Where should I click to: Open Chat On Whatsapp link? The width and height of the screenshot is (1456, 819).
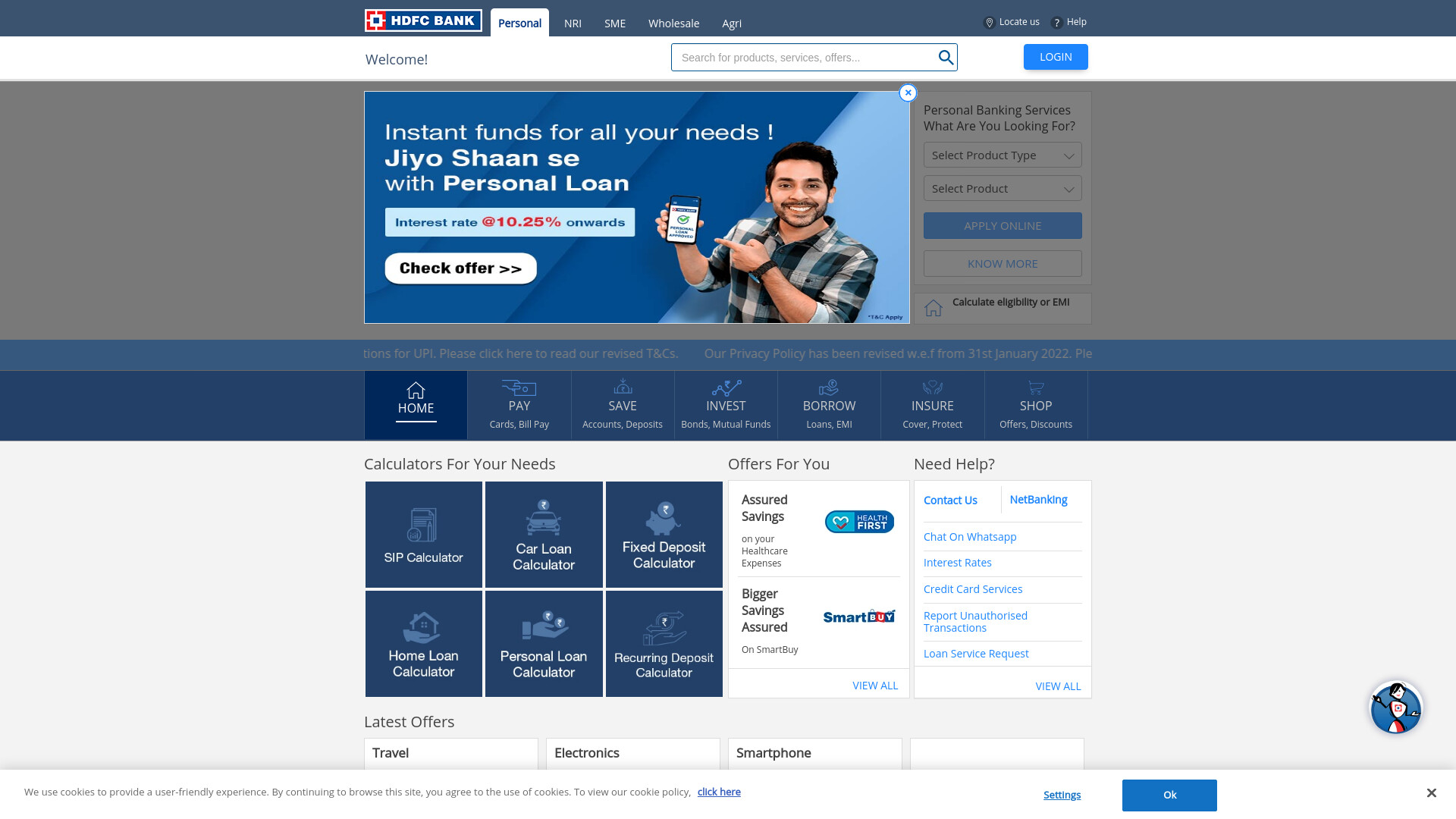970,537
